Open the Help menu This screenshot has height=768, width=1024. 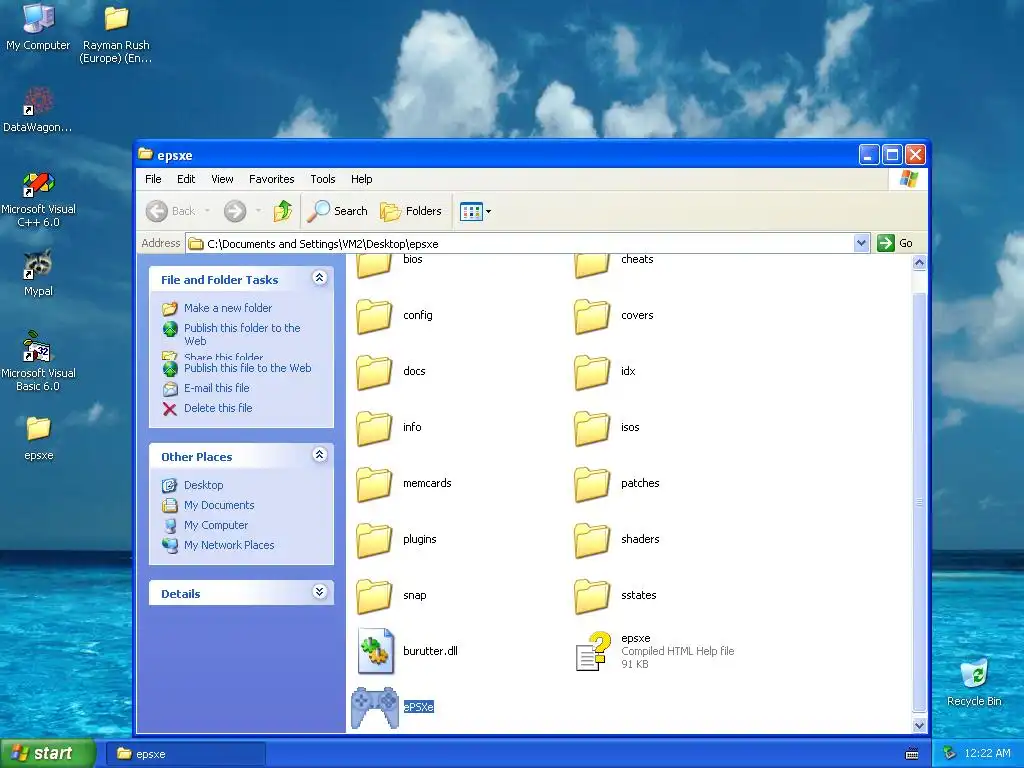tap(361, 179)
